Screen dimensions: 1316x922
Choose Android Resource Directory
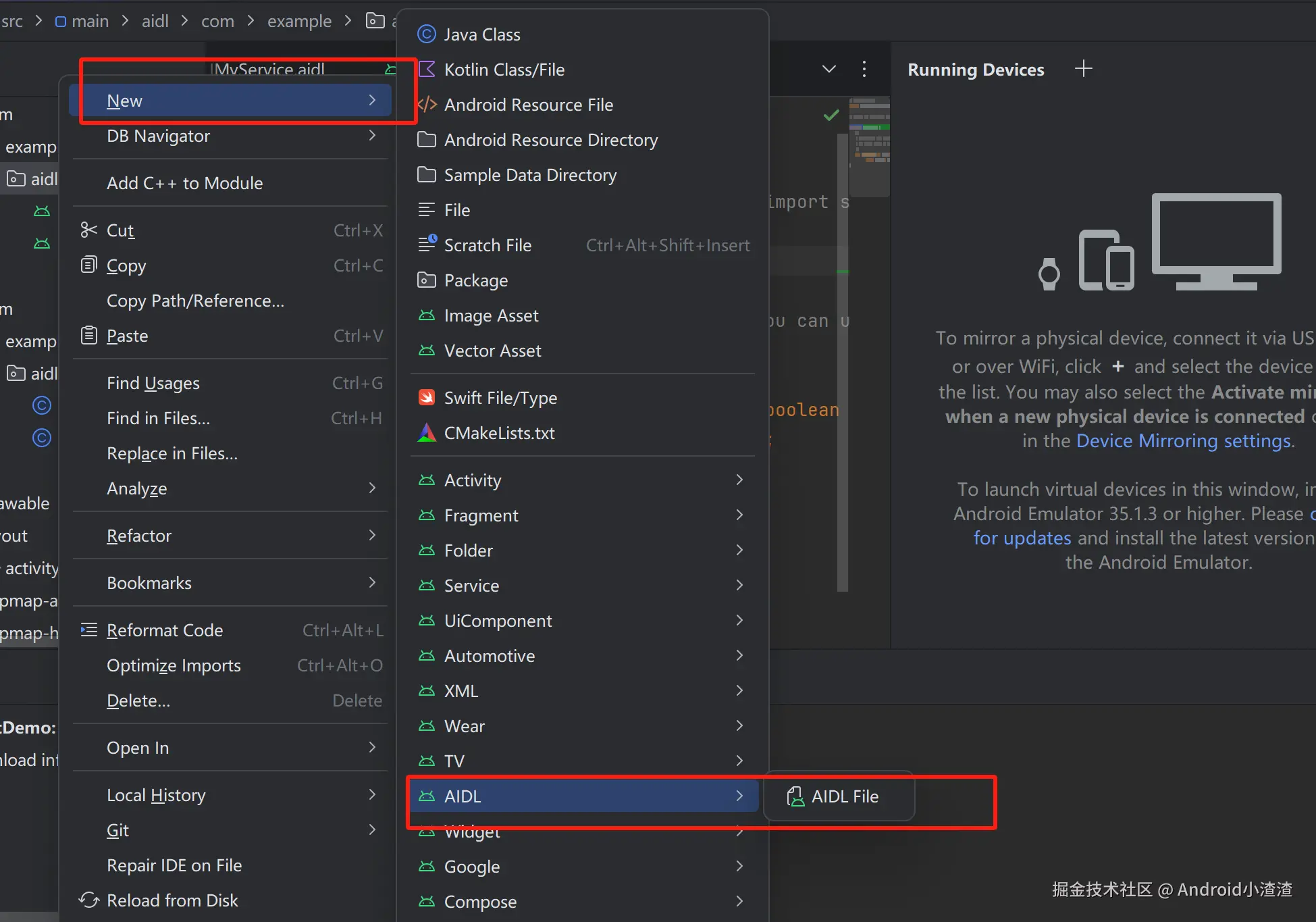pos(550,140)
